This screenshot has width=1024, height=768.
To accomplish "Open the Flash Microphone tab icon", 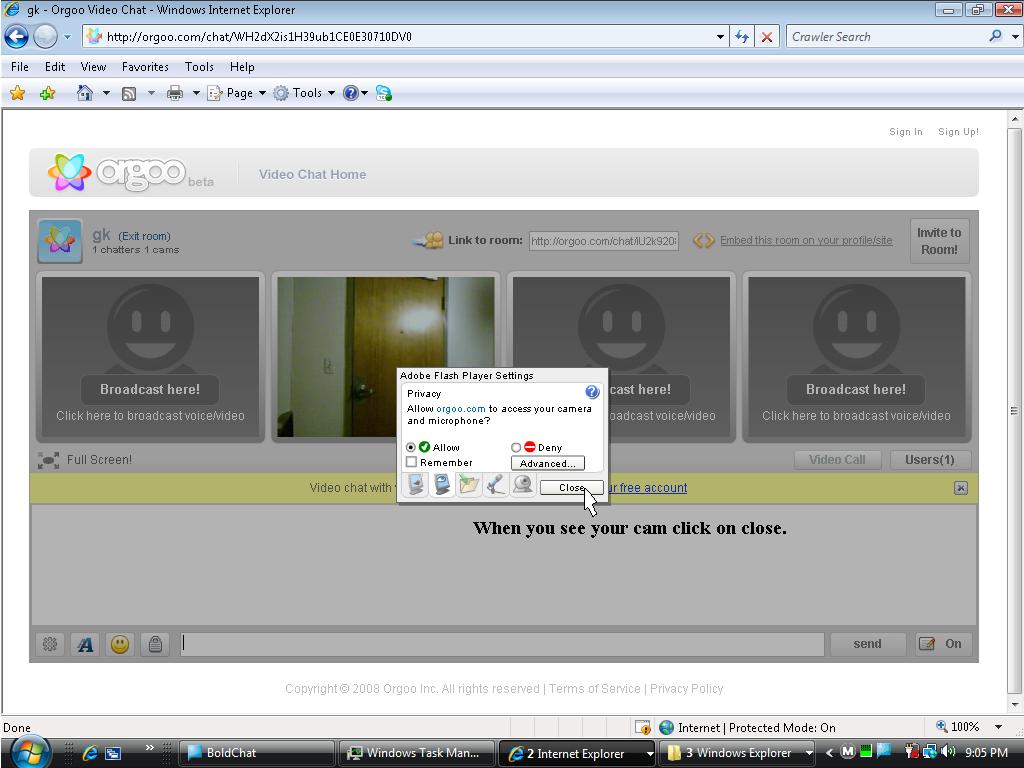I will (496, 485).
